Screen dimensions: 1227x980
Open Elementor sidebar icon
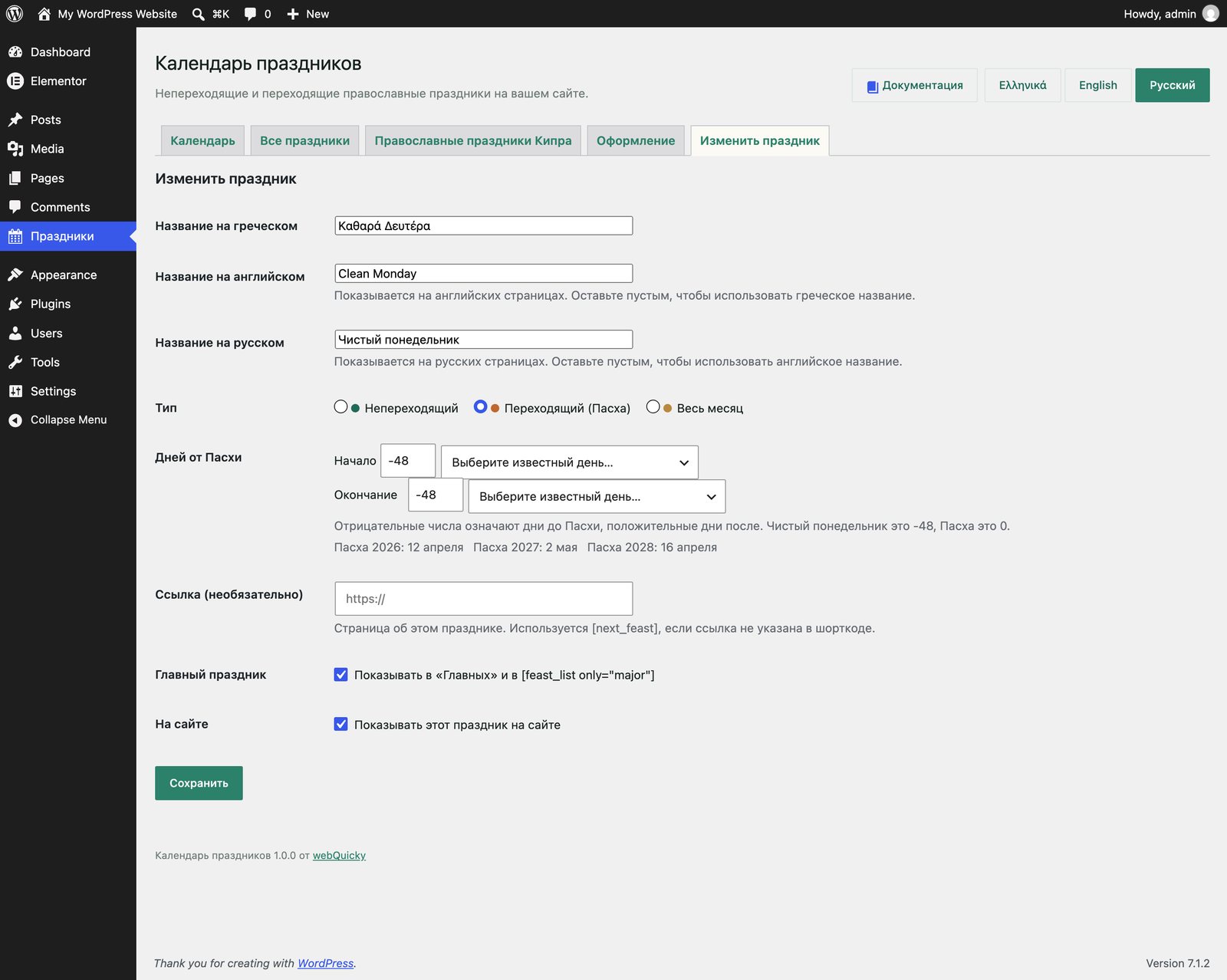15,81
